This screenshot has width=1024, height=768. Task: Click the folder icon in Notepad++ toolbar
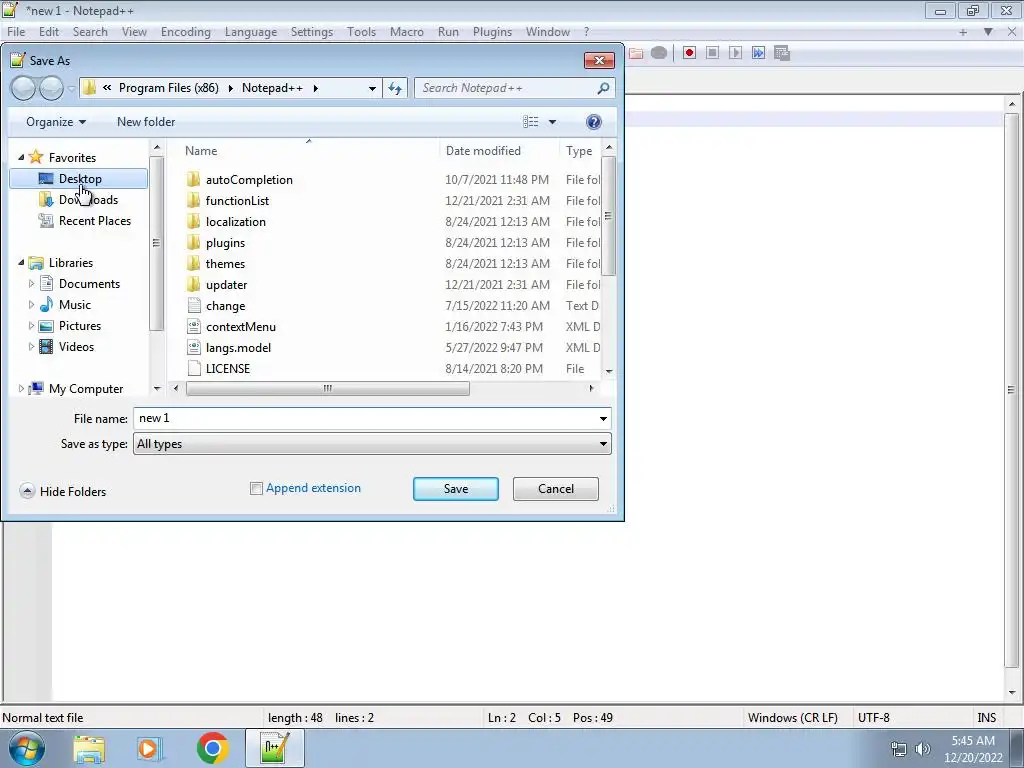635,53
